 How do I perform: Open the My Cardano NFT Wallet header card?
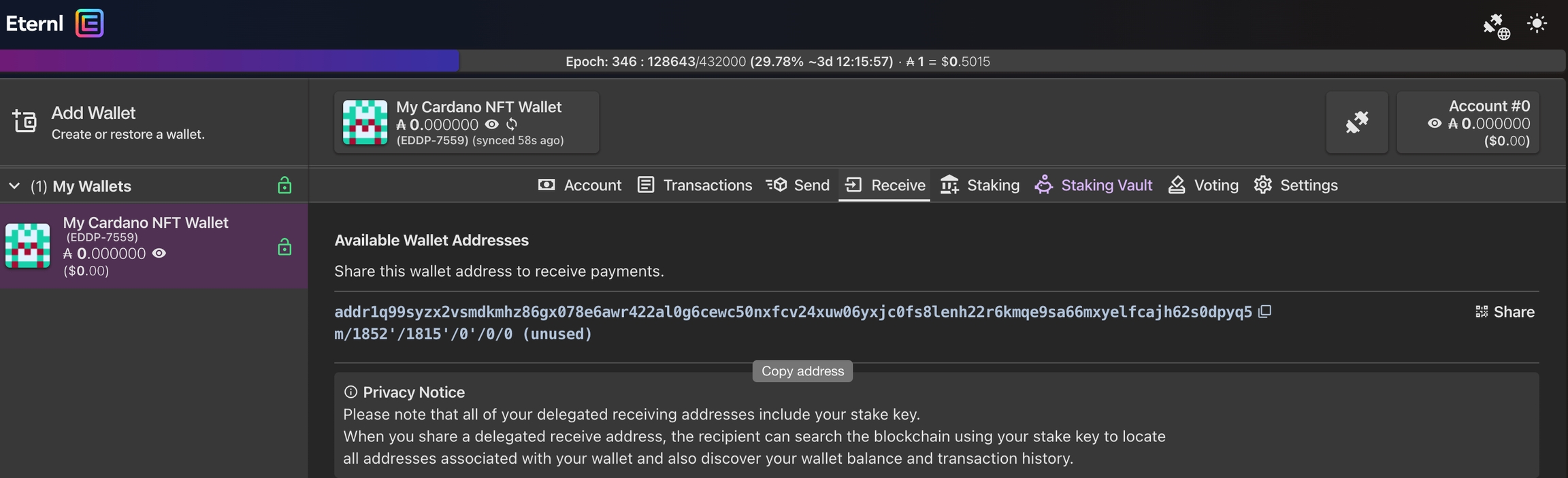(x=466, y=122)
